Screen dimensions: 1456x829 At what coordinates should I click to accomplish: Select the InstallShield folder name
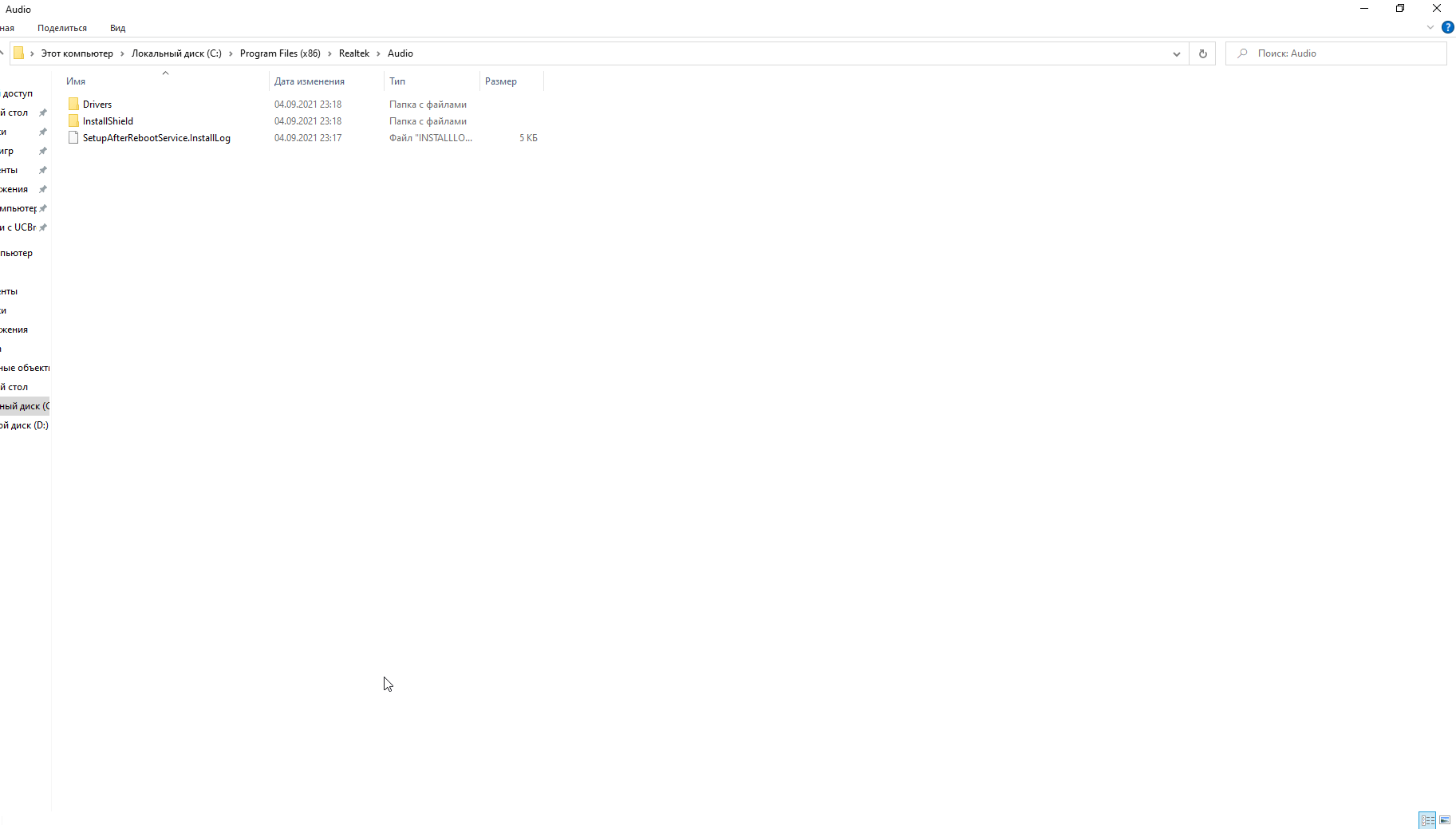tap(108, 121)
